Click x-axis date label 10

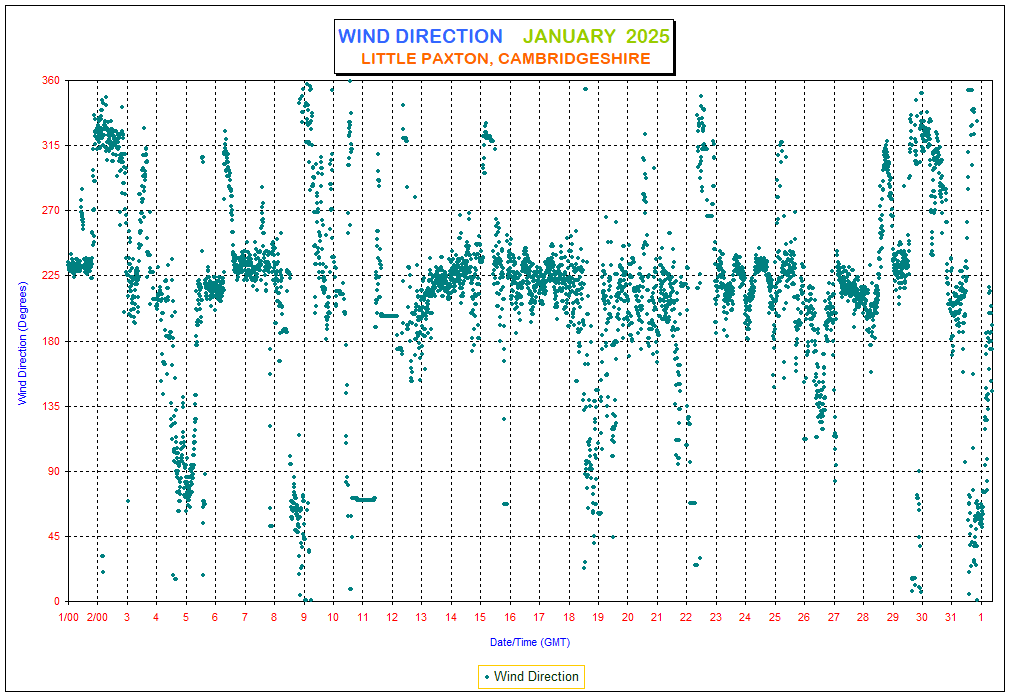point(333,617)
